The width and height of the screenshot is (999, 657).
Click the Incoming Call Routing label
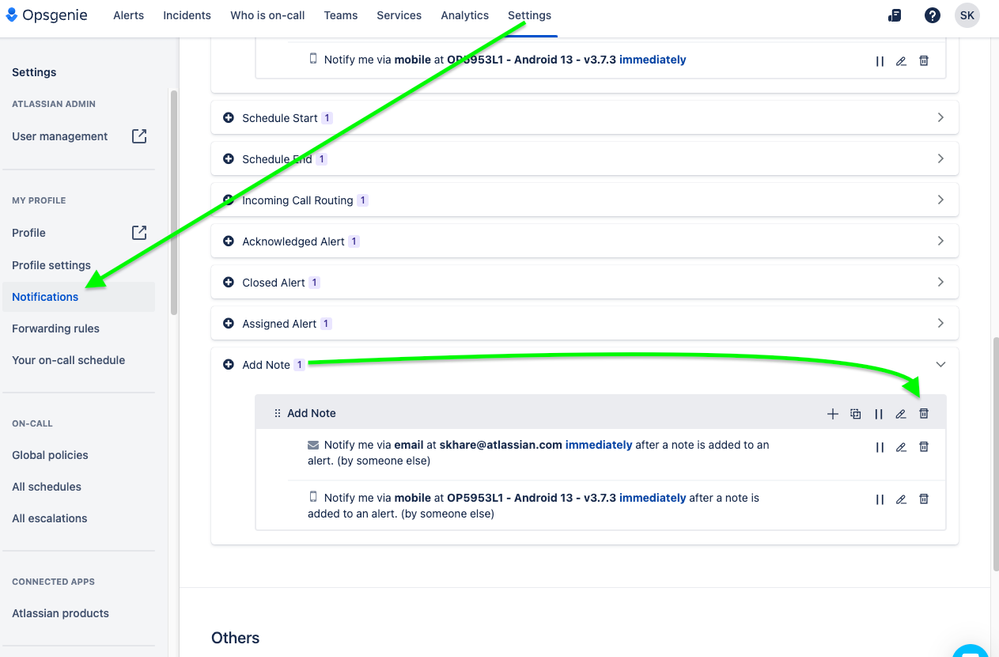(298, 200)
